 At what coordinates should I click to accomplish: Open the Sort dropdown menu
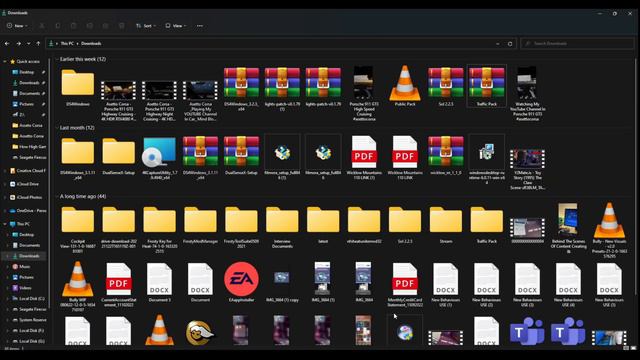click(x=146, y=26)
